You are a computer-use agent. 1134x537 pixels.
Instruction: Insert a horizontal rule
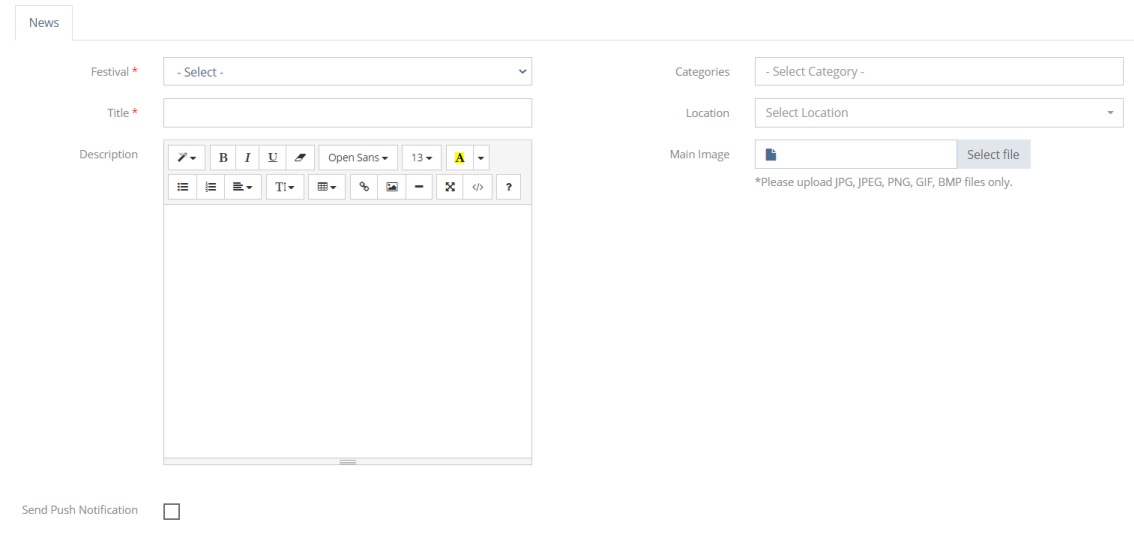[x=419, y=186]
